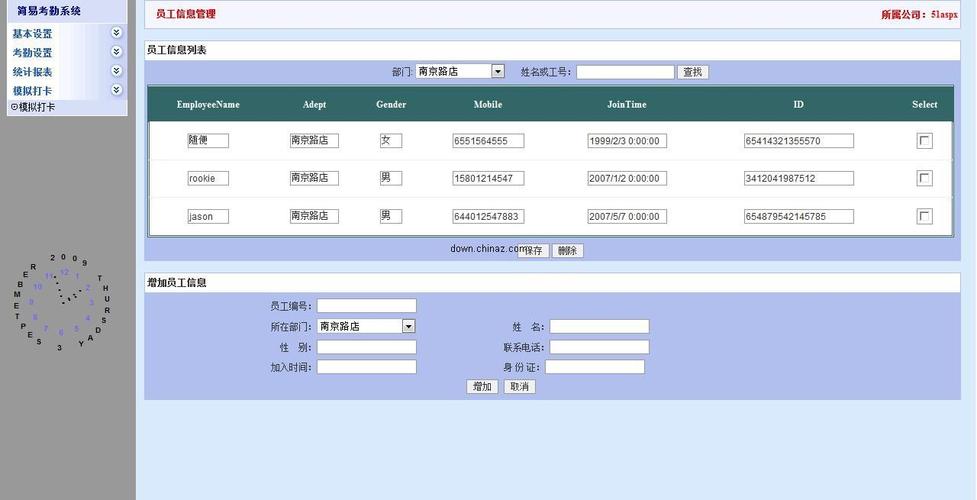Click the Mobile column header

(488, 105)
